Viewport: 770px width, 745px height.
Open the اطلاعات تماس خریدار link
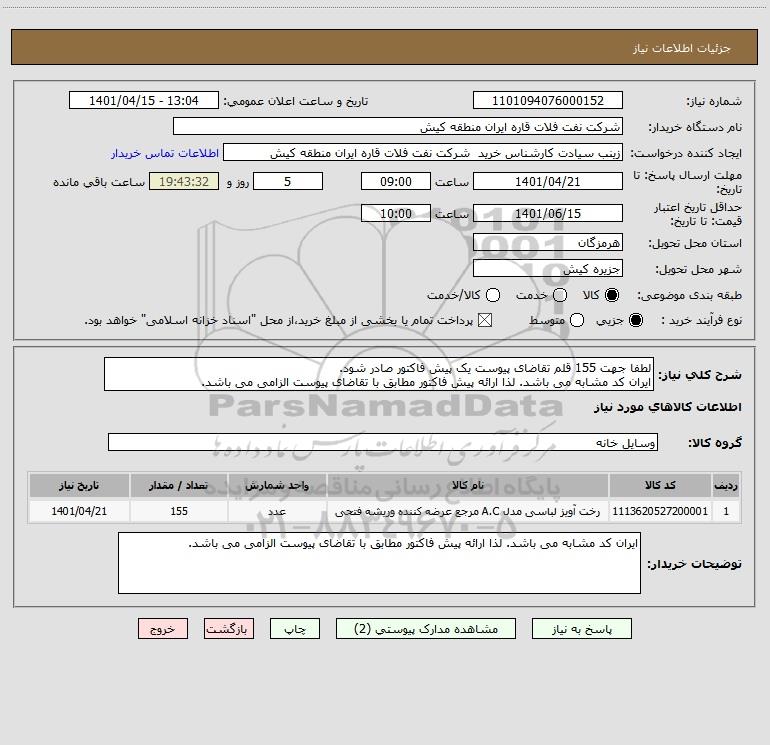pyautogui.click(x=165, y=153)
